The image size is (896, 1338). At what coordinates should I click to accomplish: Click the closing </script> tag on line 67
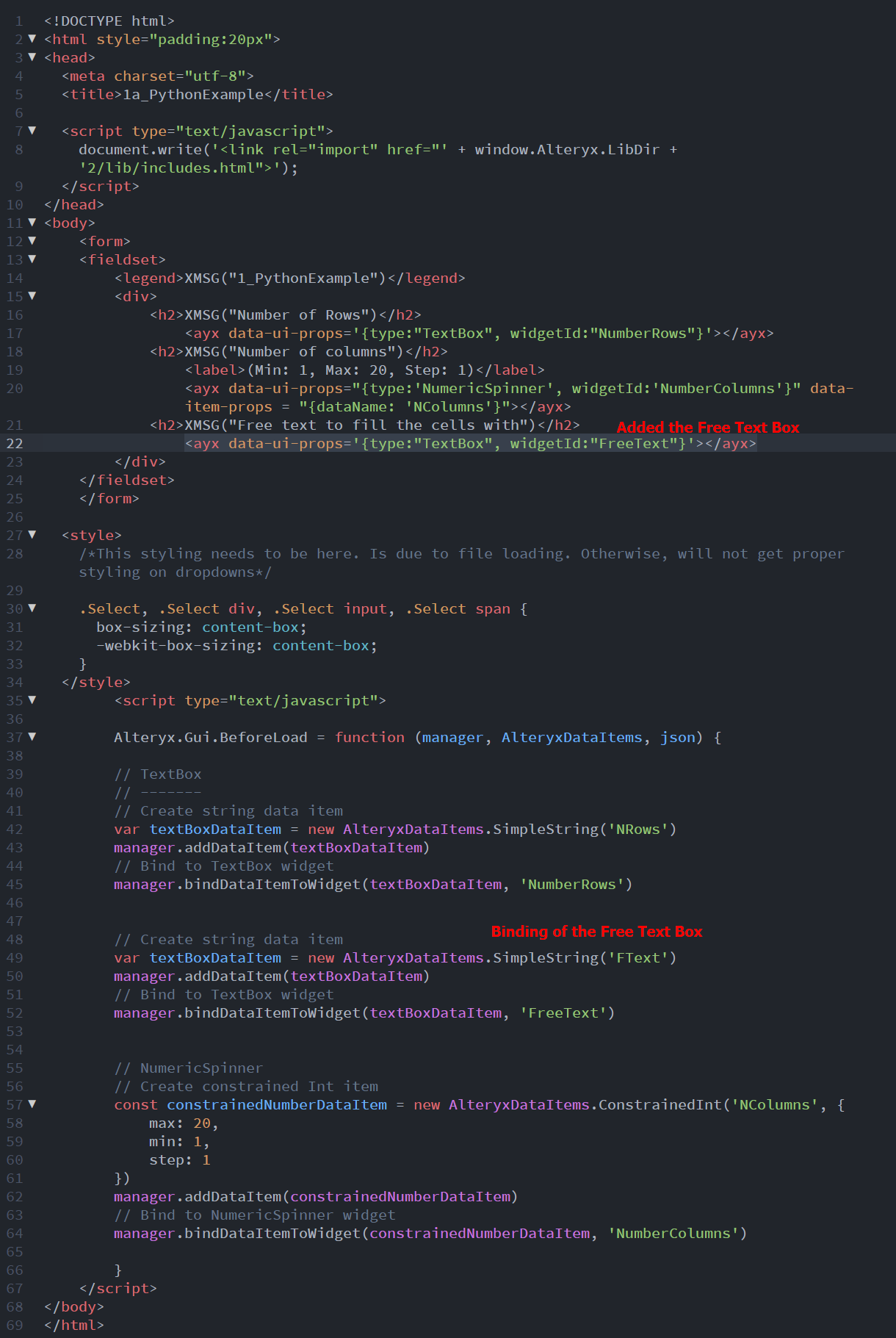tap(118, 1288)
